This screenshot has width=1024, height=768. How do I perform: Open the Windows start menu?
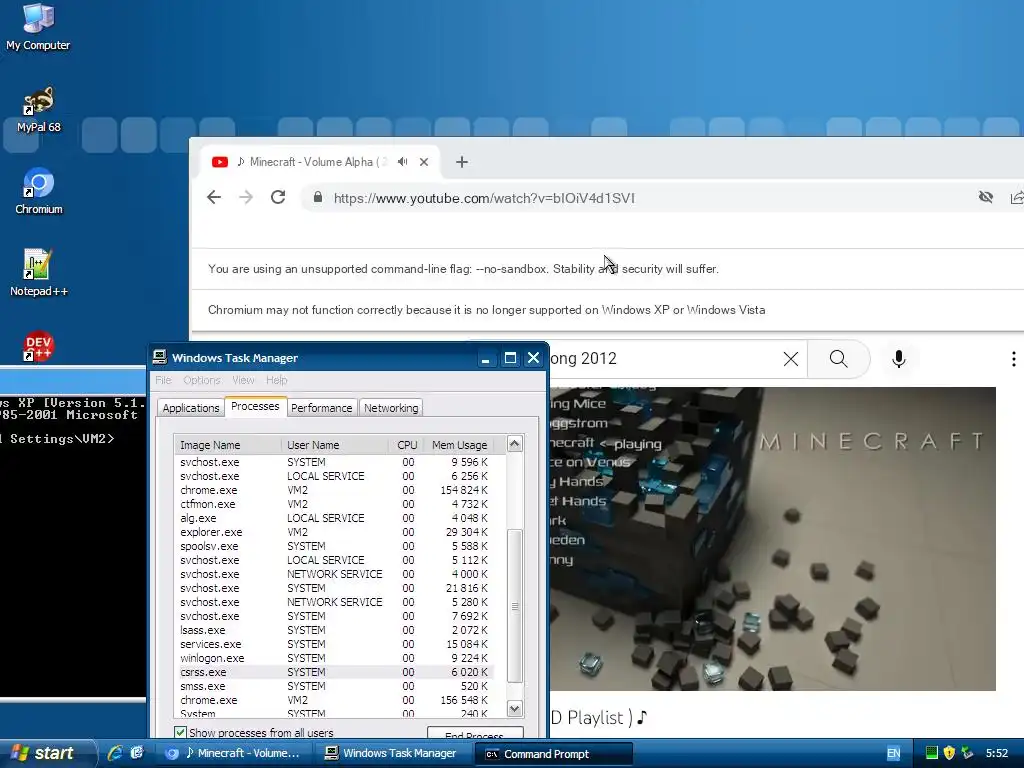click(46, 753)
